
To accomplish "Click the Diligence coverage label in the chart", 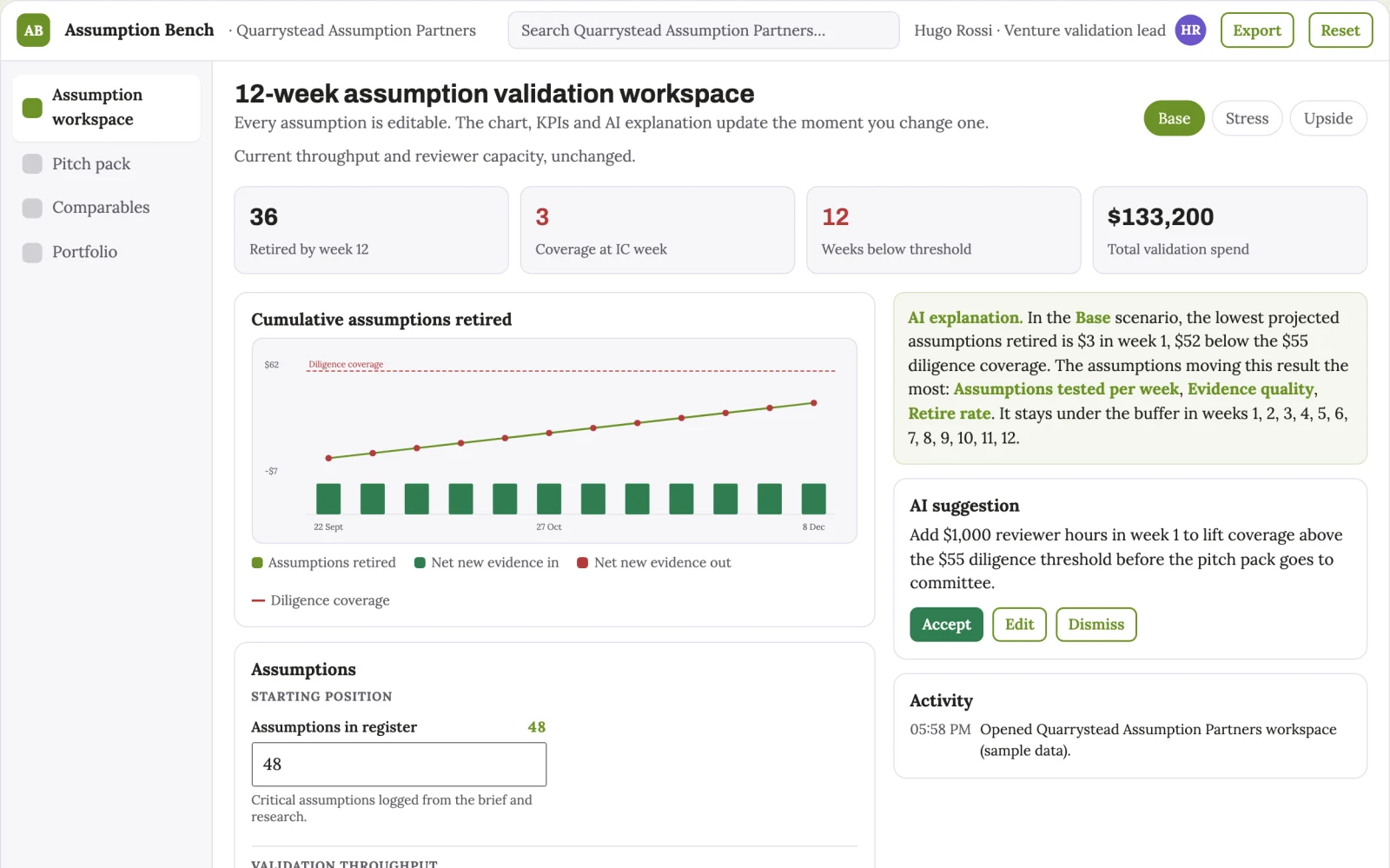I will click(x=346, y=365).
